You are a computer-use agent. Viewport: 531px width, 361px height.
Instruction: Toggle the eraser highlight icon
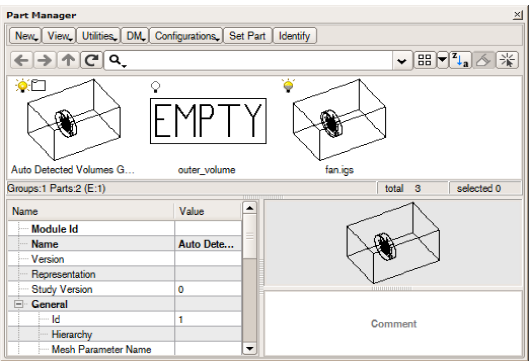click(484, 60)
